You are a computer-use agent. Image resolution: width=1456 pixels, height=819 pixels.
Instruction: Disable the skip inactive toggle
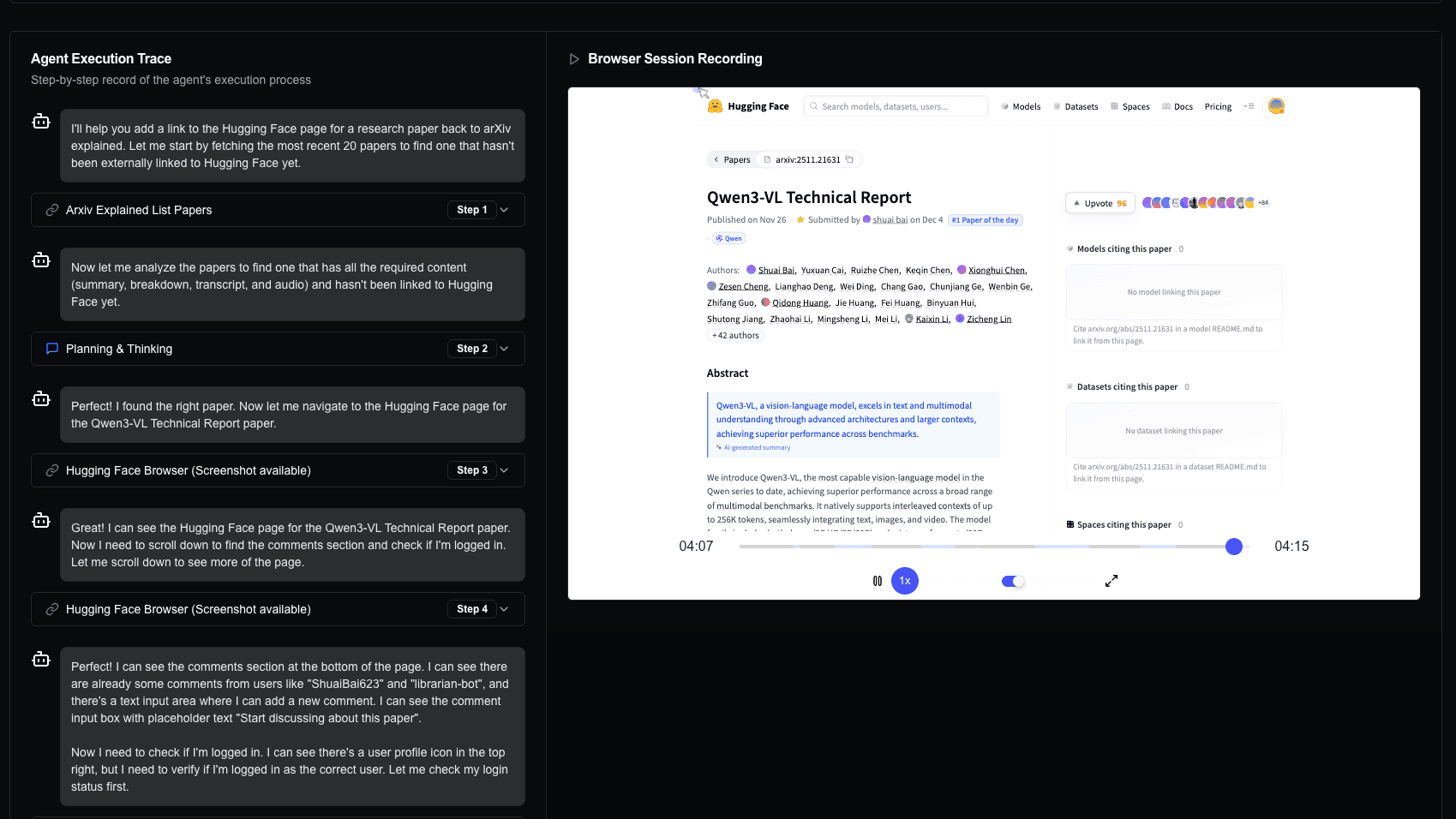tap(1012, 581)
